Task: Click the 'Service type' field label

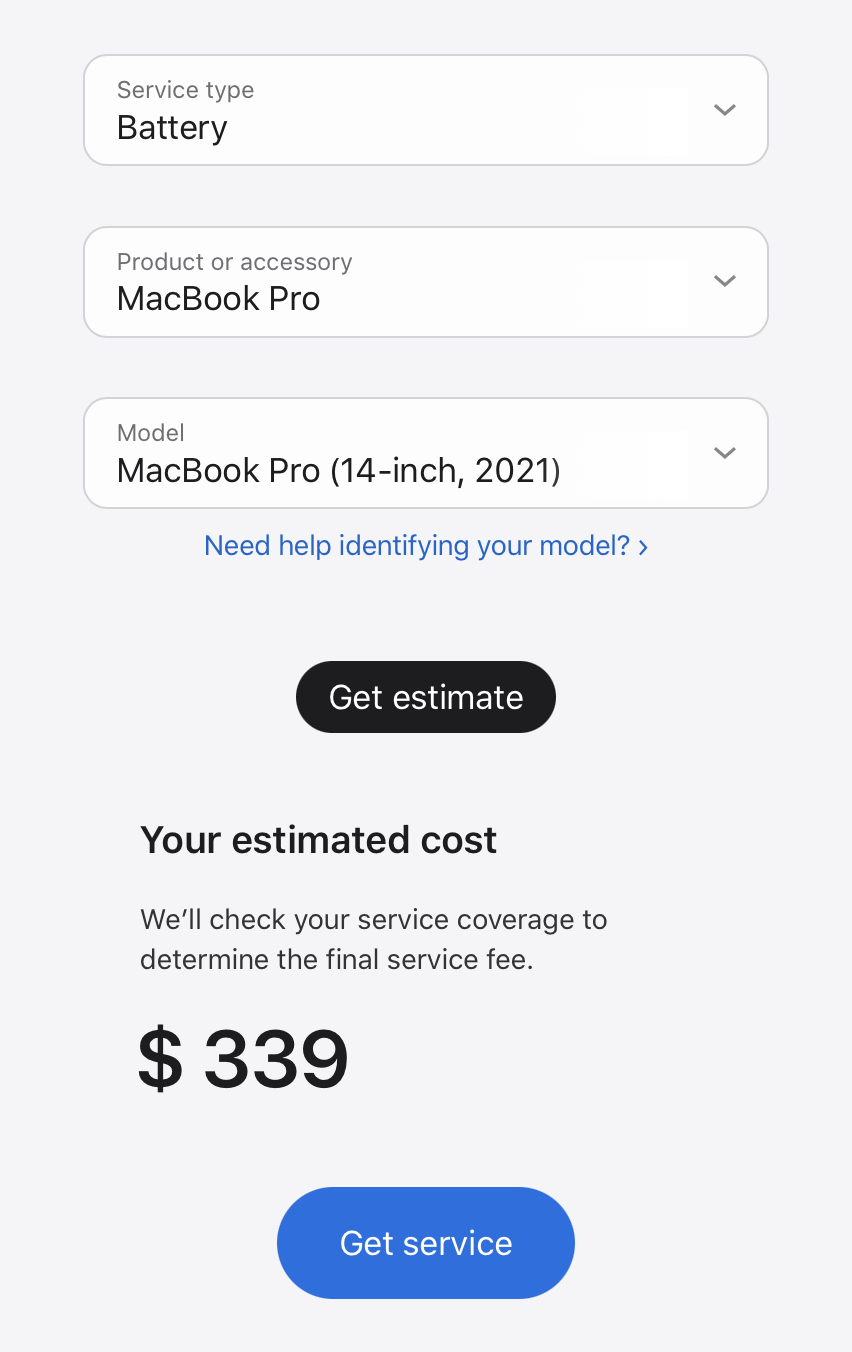Action: (x=185, y=90)
